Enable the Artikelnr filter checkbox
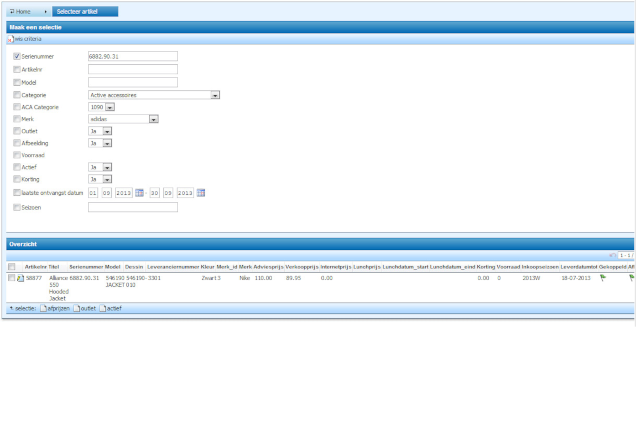The image size is (636, 424). [17, 69]
